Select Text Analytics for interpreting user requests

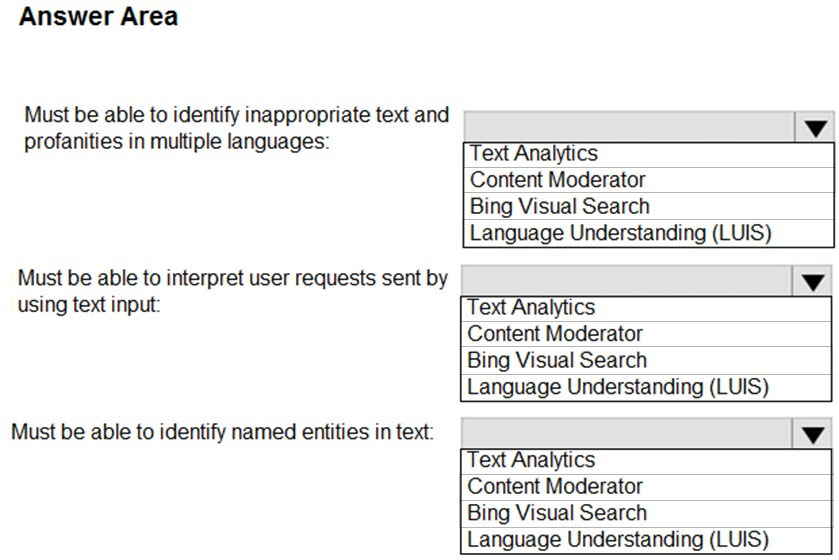[646, 309]
